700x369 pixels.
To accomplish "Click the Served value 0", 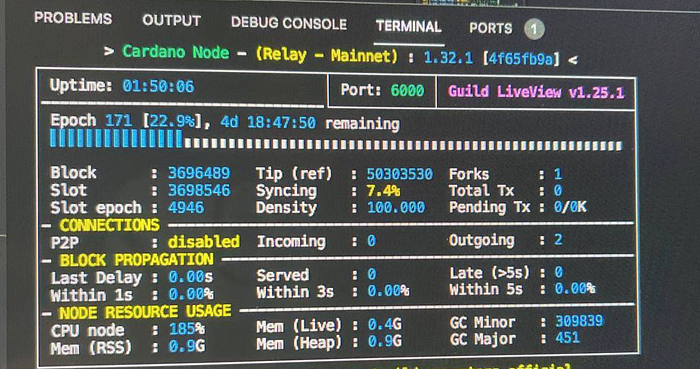I will [x=371, y=274].
